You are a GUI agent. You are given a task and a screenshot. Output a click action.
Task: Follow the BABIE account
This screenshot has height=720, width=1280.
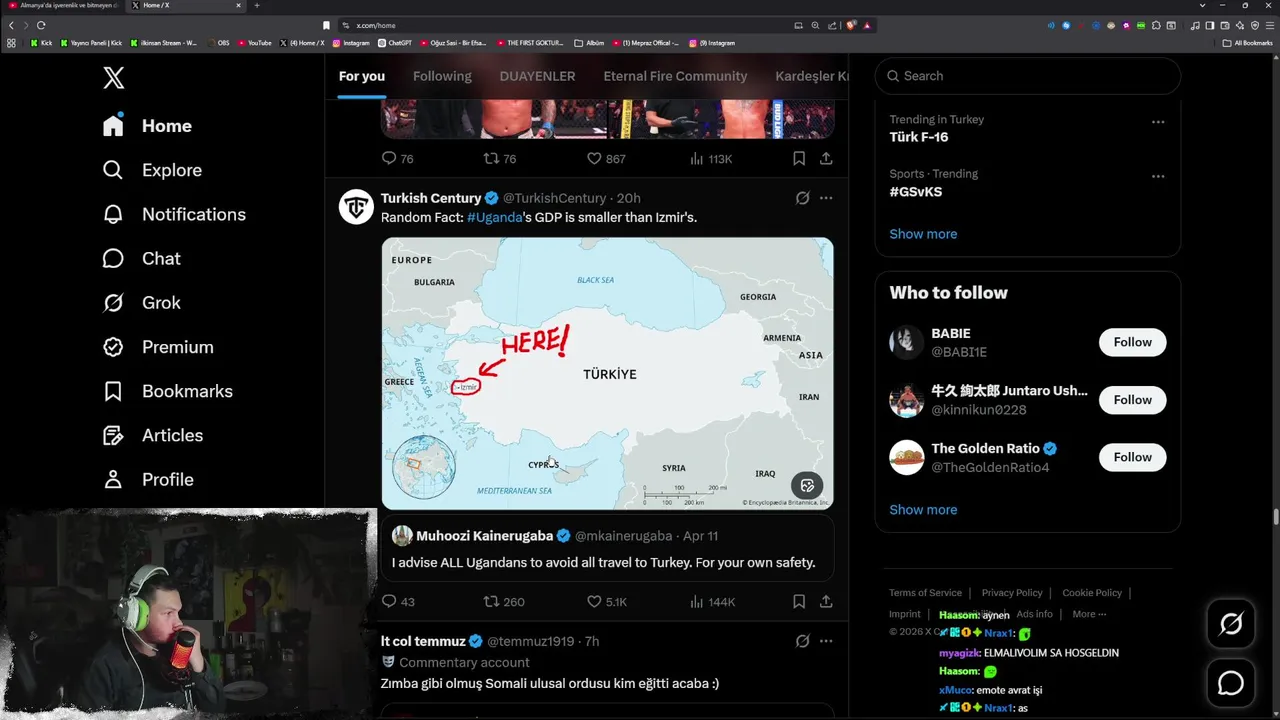point(1132,342)
